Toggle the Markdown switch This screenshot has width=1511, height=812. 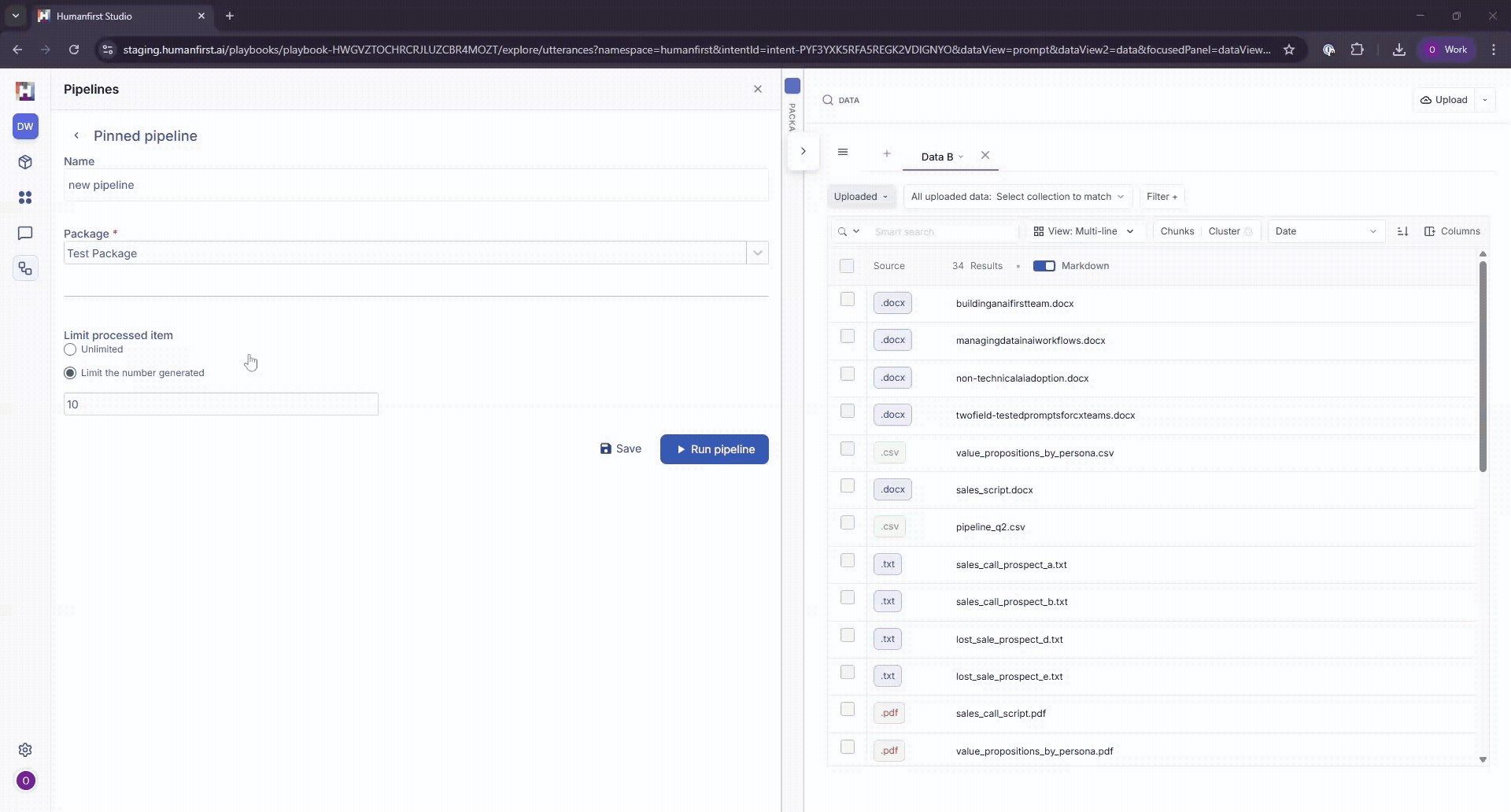(x=1044, y=266)
